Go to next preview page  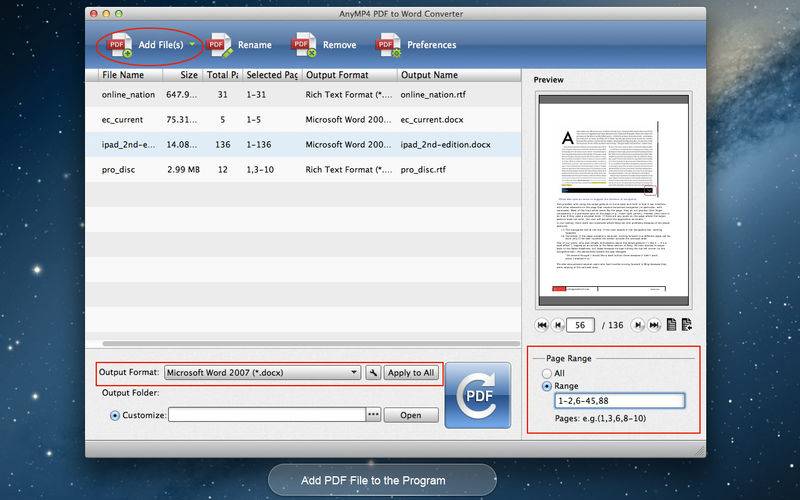(x=637, y=324)
